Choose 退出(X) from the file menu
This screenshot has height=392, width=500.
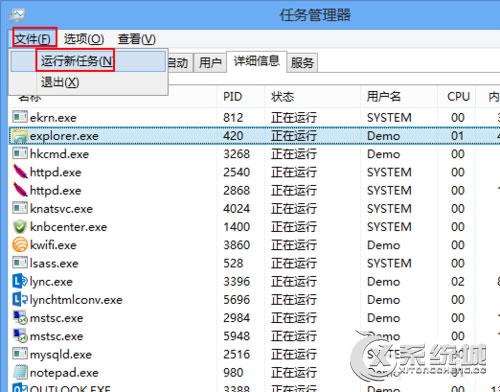click(88, 82)
